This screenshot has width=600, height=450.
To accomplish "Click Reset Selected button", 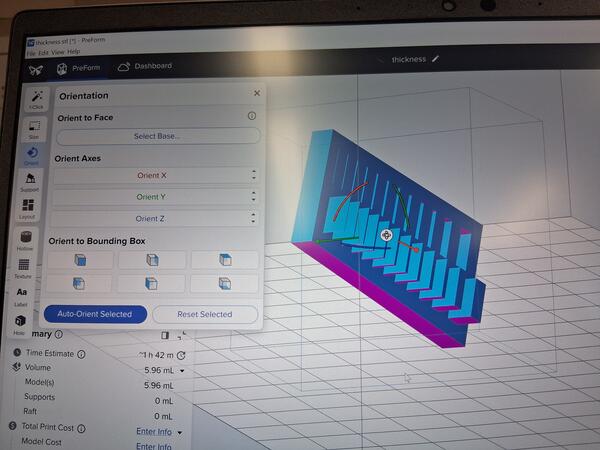I will click(205, 314).
